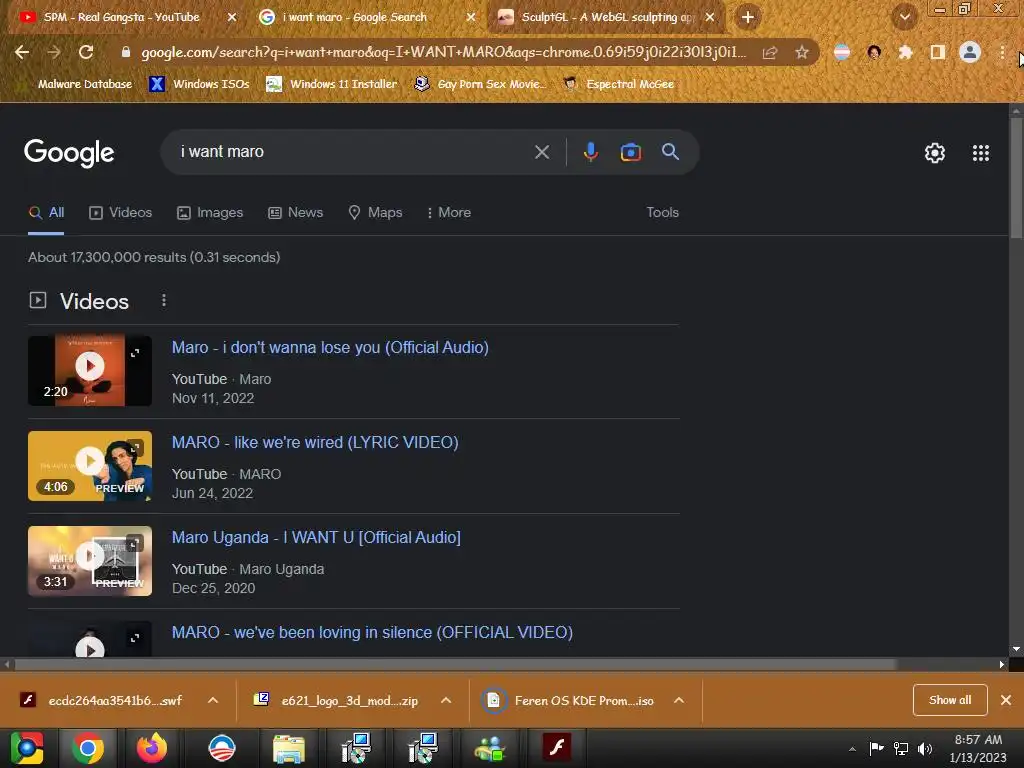This screenshot has width=1024, height=768.
Task: Click the Start button on taskbar
Action: click(x=27, y=748)
